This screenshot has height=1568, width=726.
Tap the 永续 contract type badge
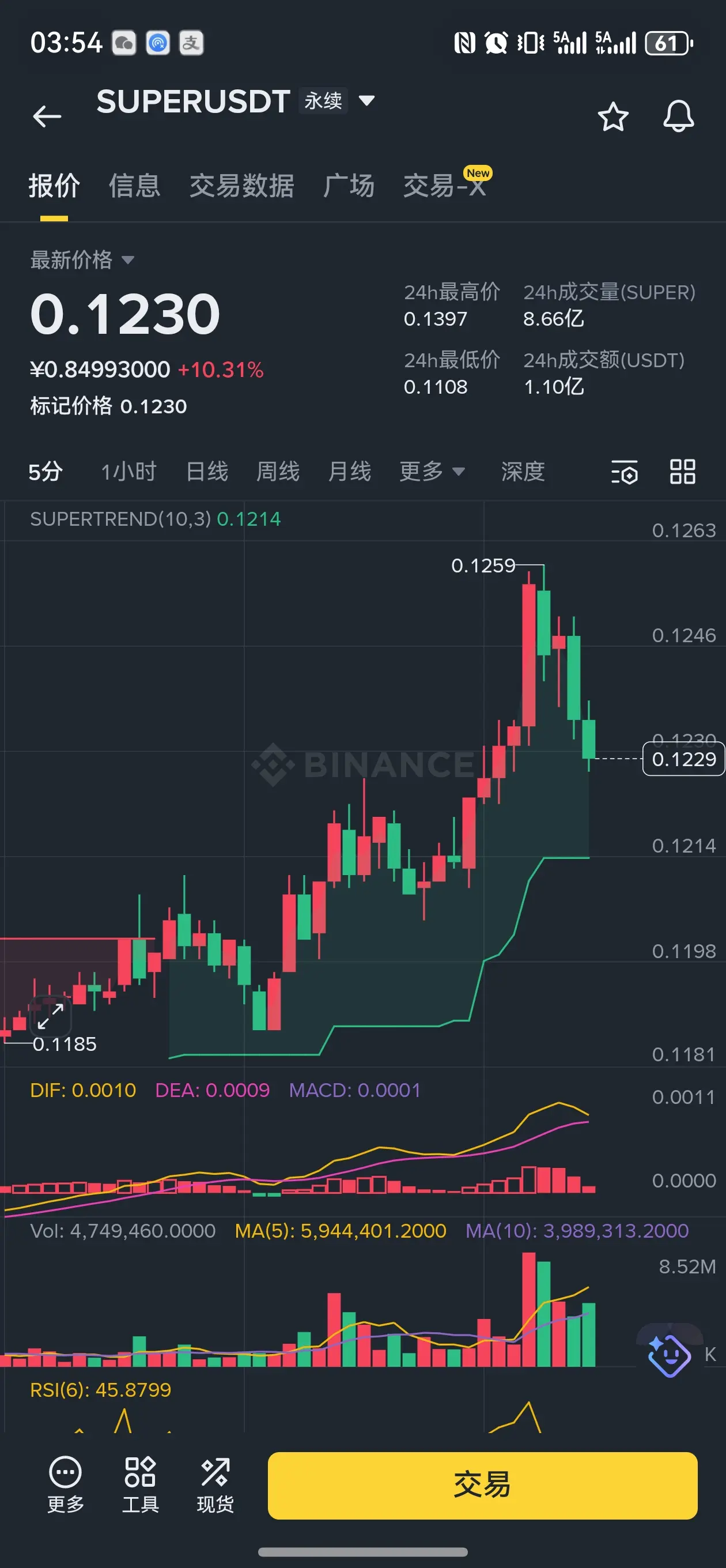pyautogui.click(x=323, y=100)
